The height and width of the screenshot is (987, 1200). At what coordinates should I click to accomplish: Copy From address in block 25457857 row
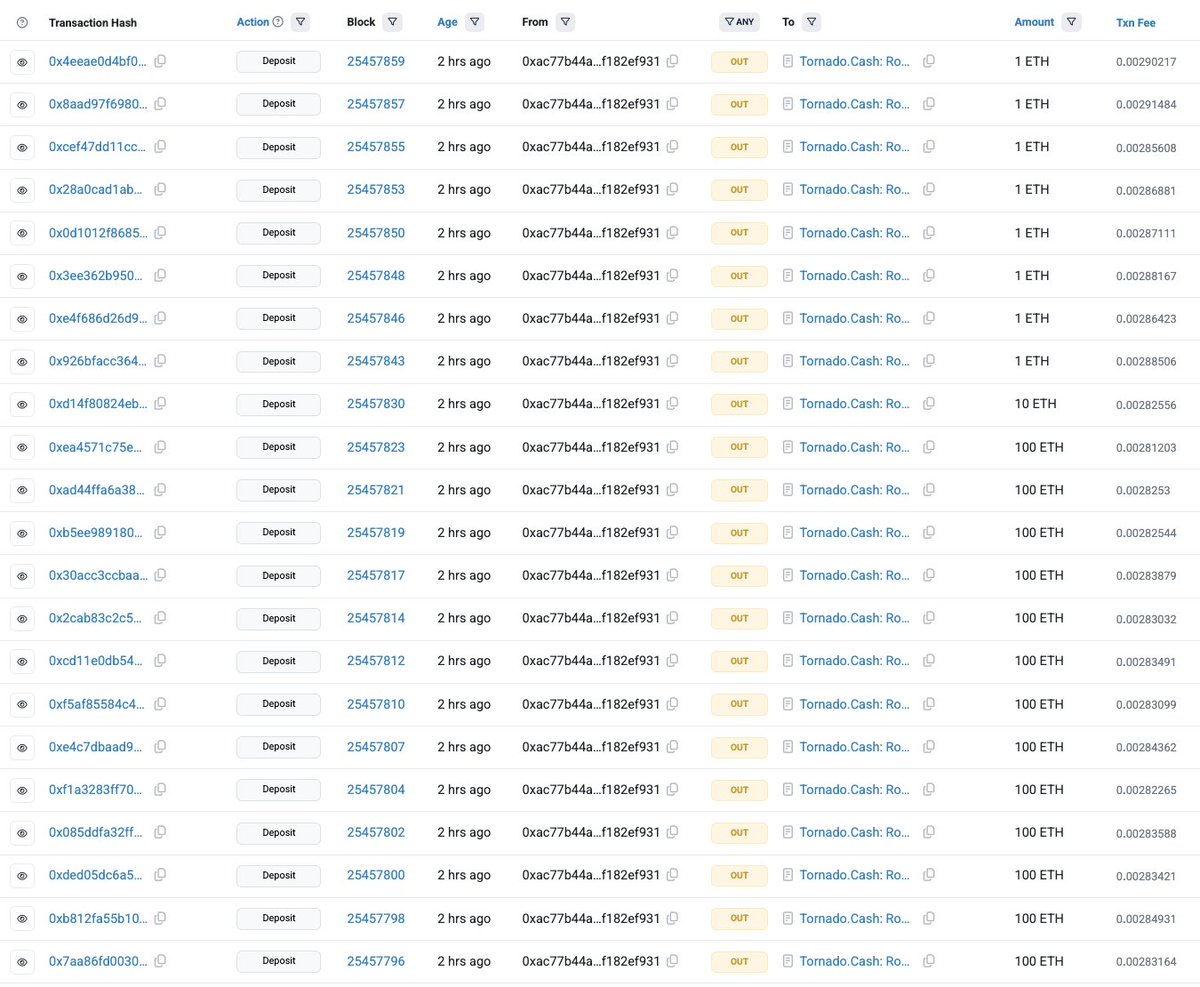click(x=672, y=104)
